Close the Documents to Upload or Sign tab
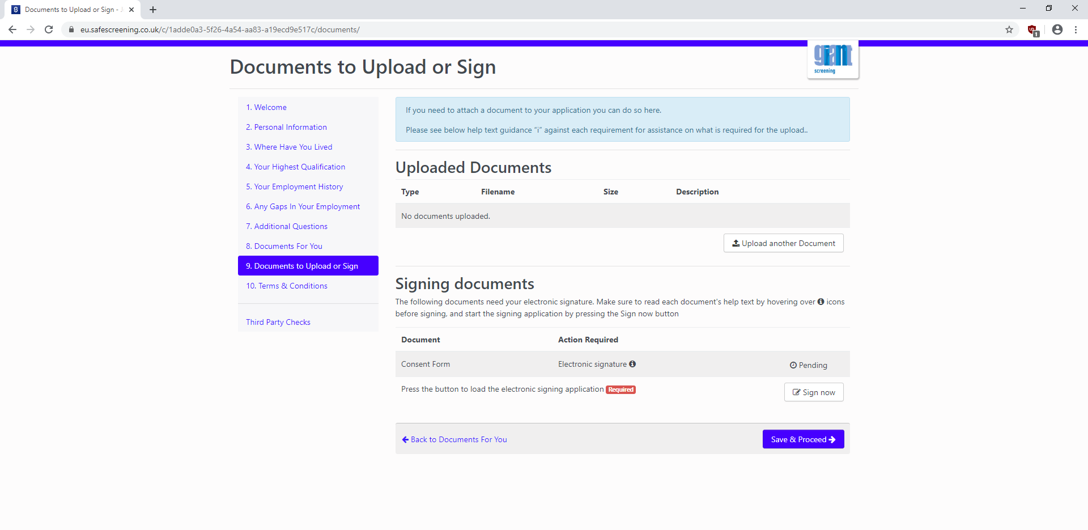 (x=131, y=10)
